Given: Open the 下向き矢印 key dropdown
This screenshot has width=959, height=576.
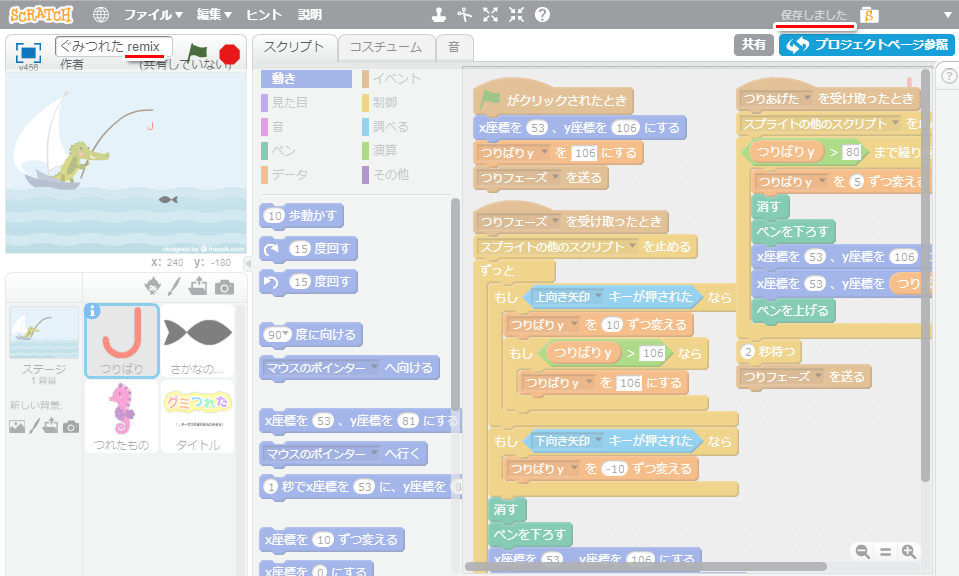Looking at the screenshot, I should 598,441.
